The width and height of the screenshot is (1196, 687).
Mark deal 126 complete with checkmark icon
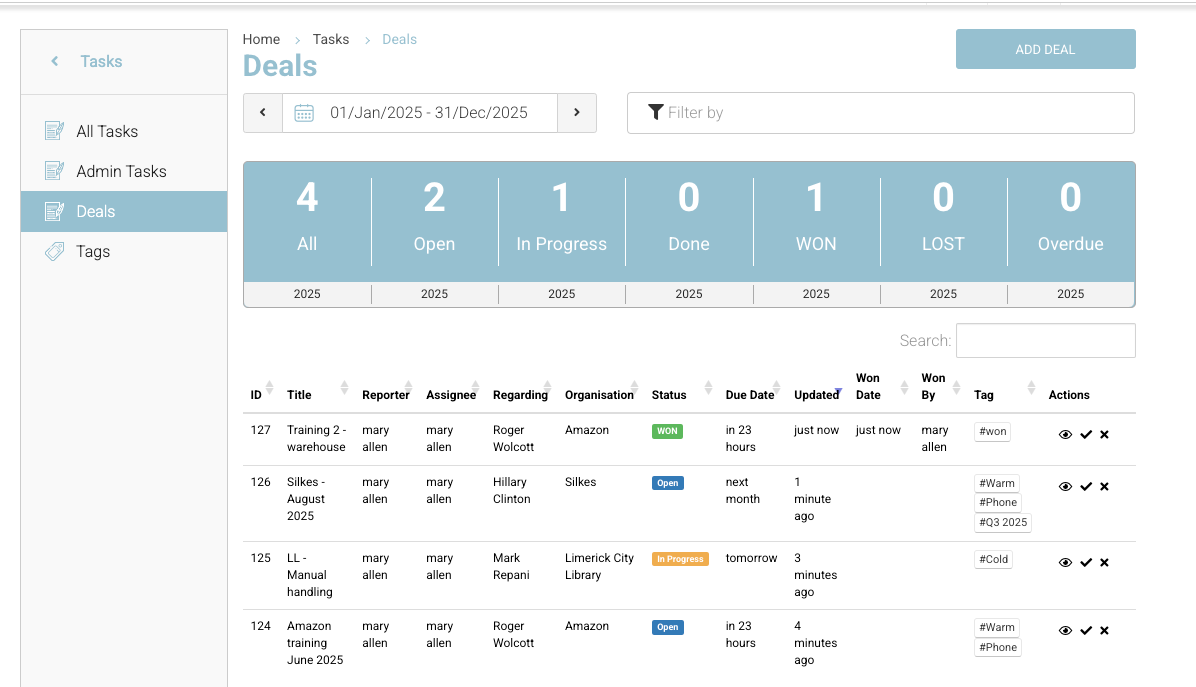click(1086, 487)
